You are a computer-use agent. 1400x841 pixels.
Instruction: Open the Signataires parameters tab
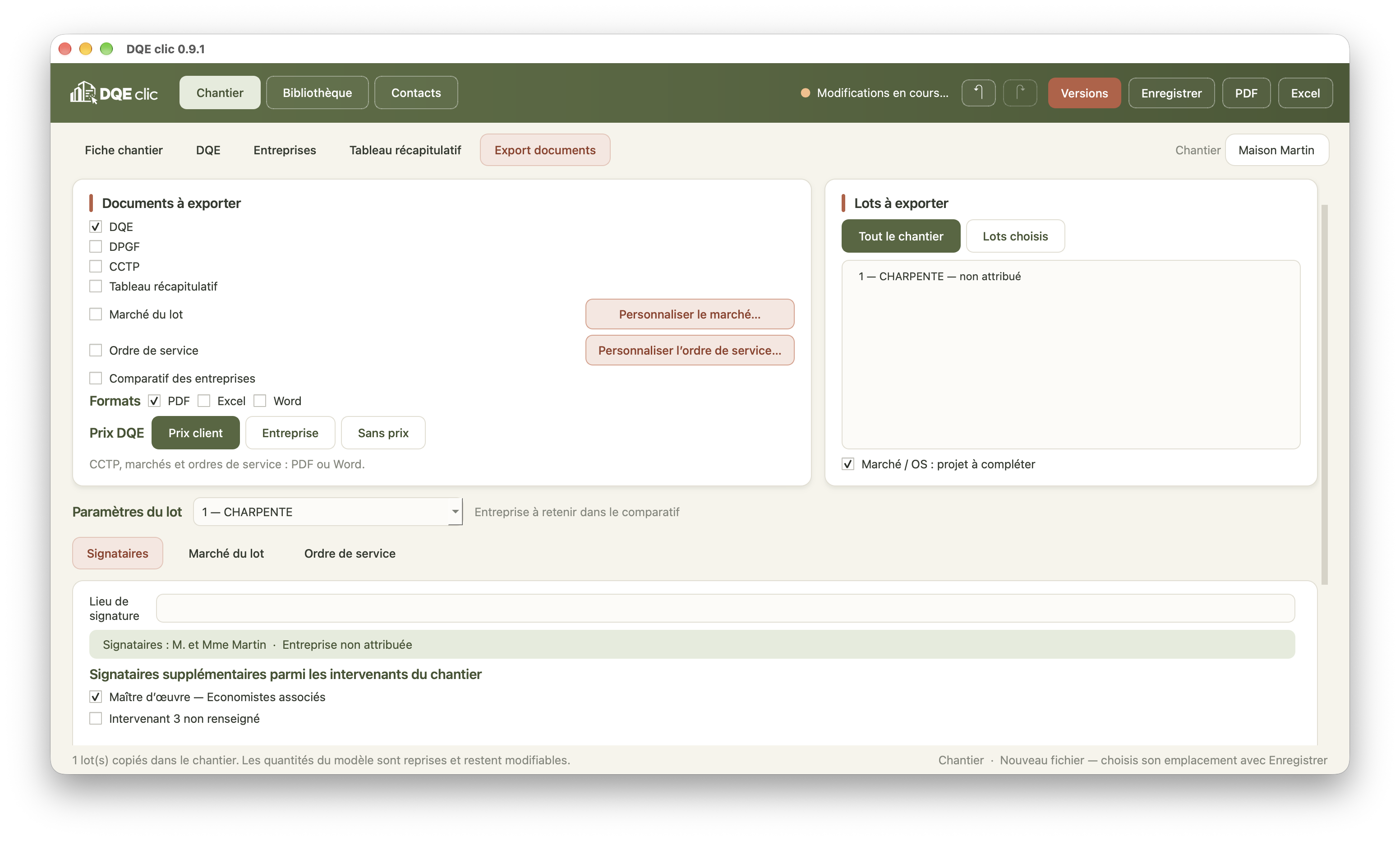pyautogui.click(x=117, y=553)
